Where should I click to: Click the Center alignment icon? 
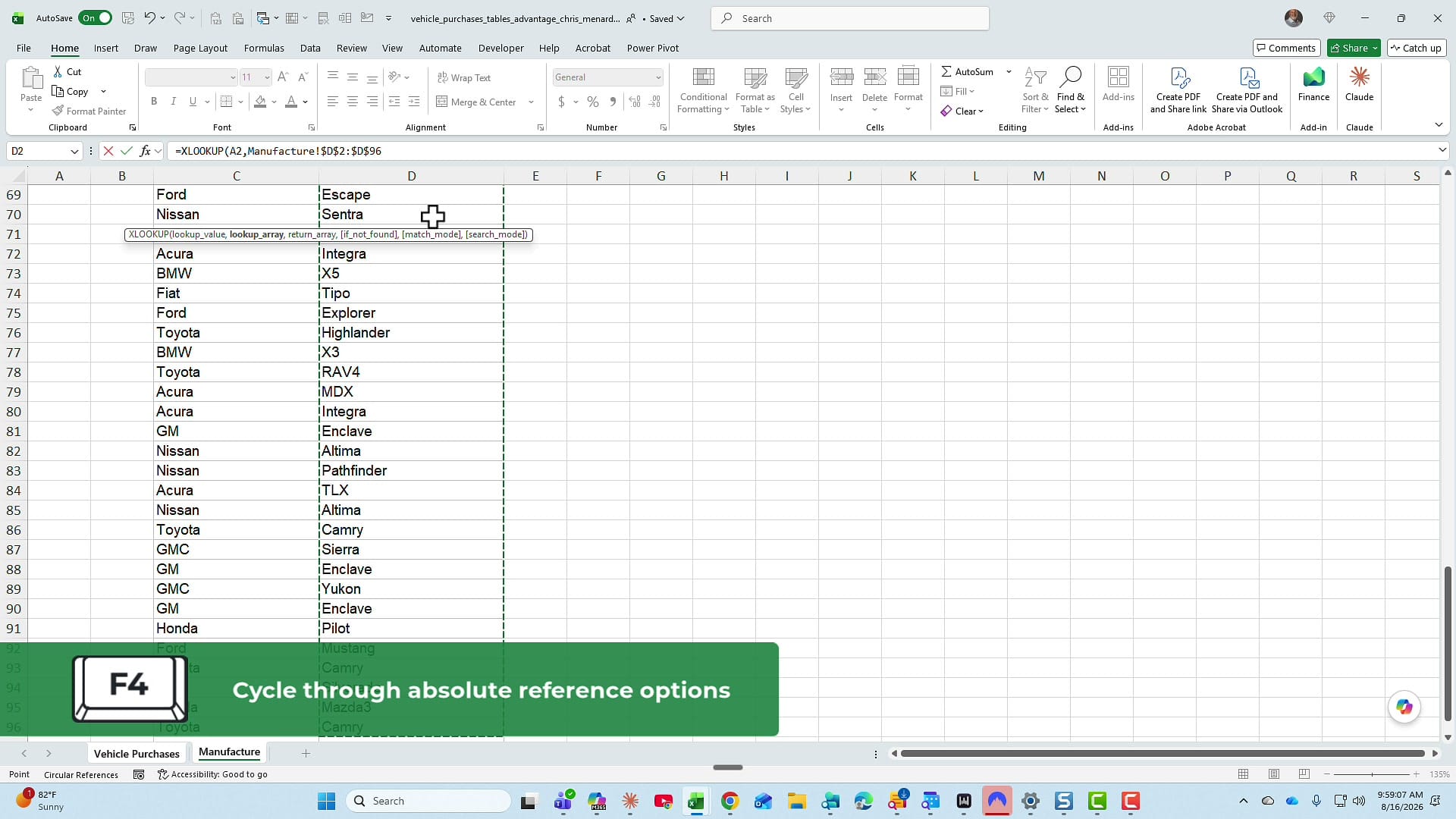coord(353,102)
